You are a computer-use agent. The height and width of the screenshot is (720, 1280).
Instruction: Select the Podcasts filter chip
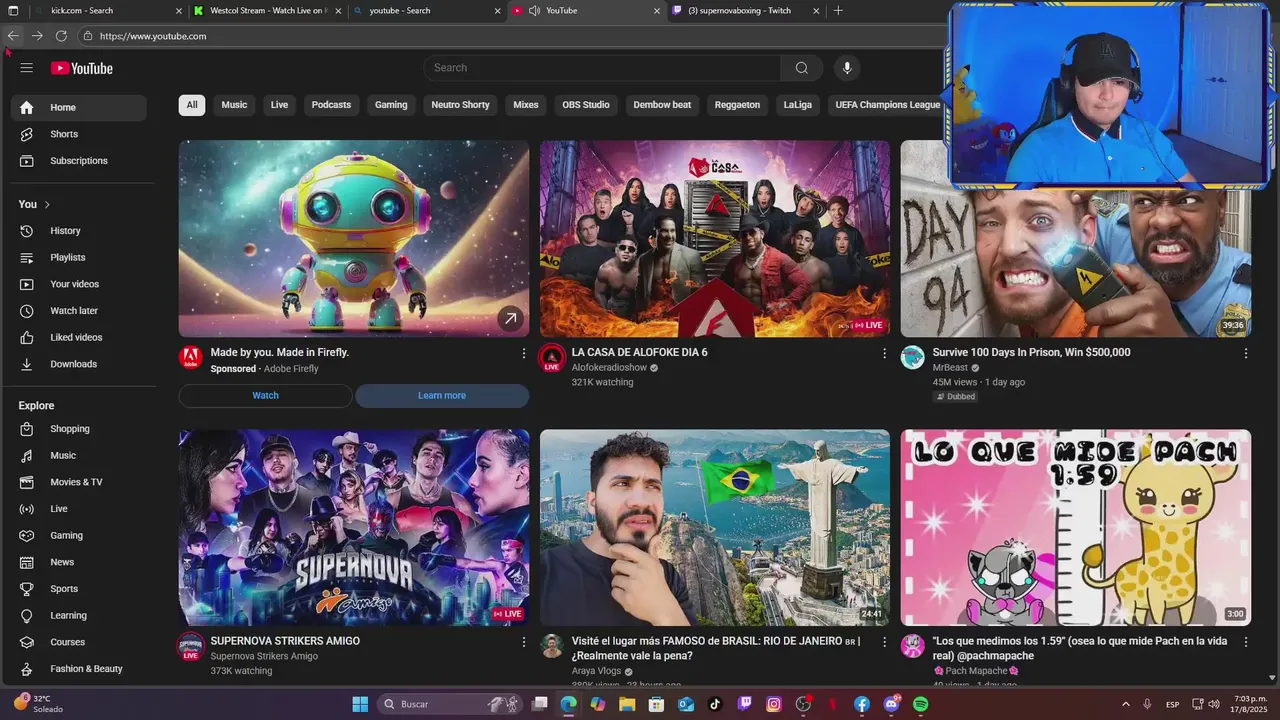[x=331, y=105]
